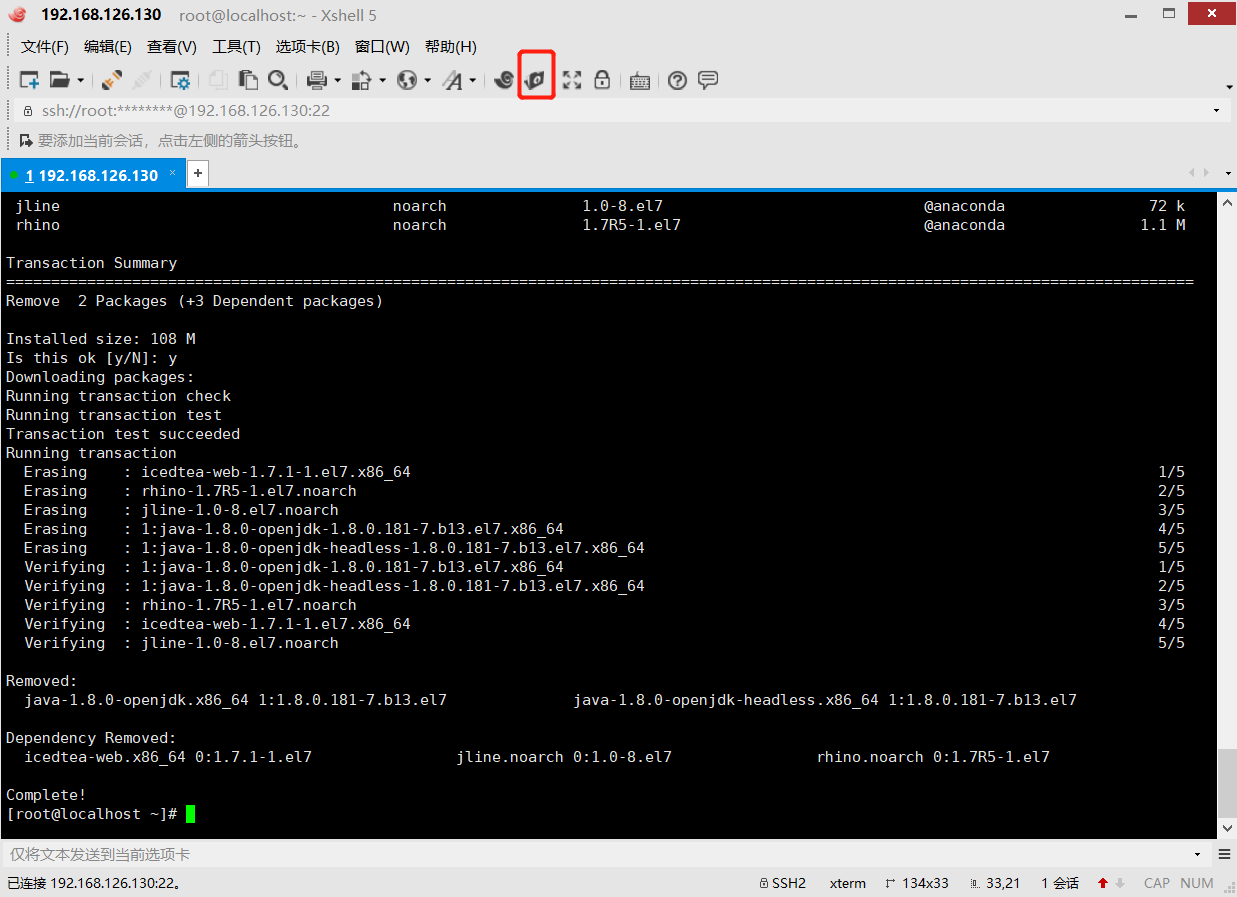Click 'Transaction test succeeded' terminal line
This screenshot has width=1237, height=897.
[x=123, y=434]
